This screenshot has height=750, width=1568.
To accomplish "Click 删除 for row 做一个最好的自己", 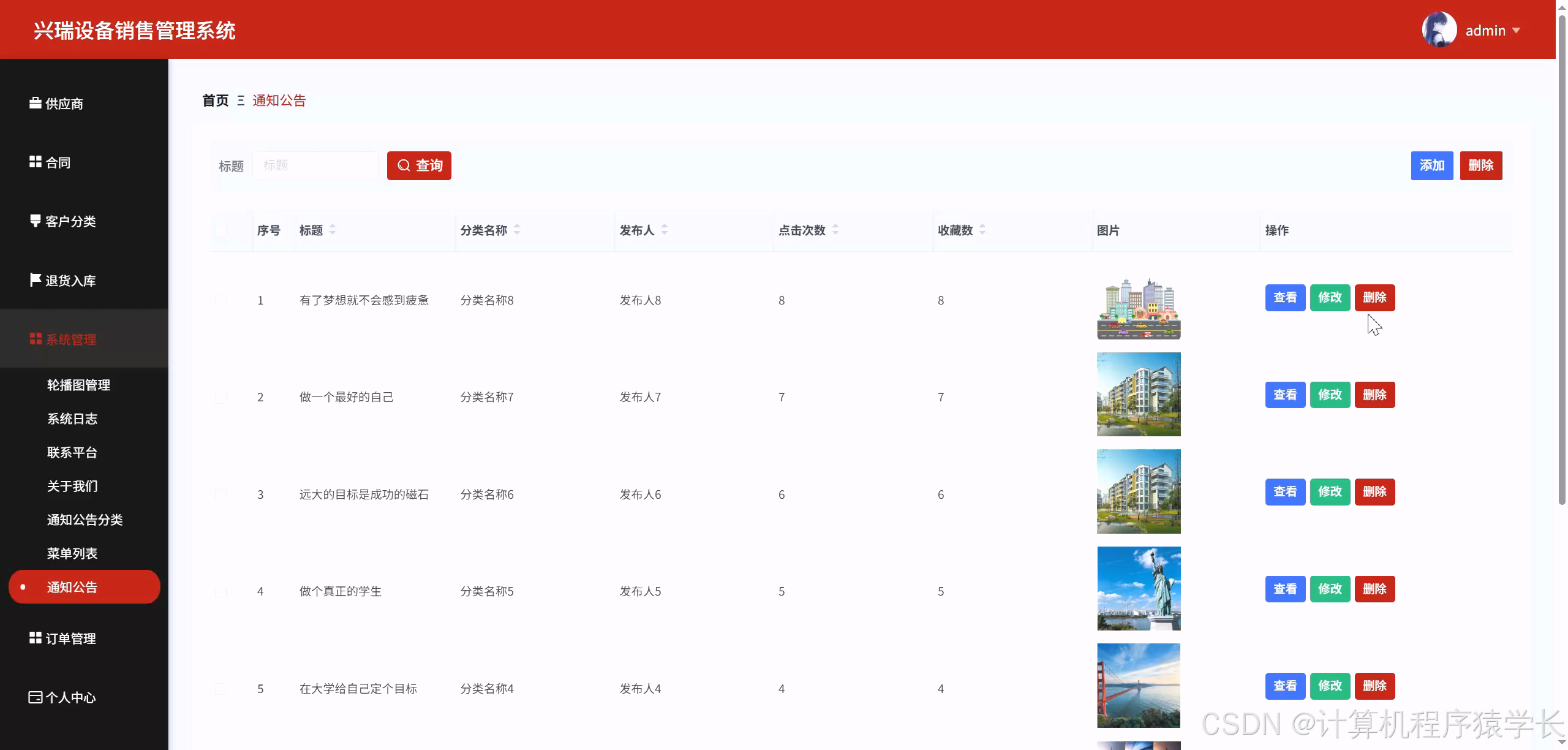I will (1374, 395).
